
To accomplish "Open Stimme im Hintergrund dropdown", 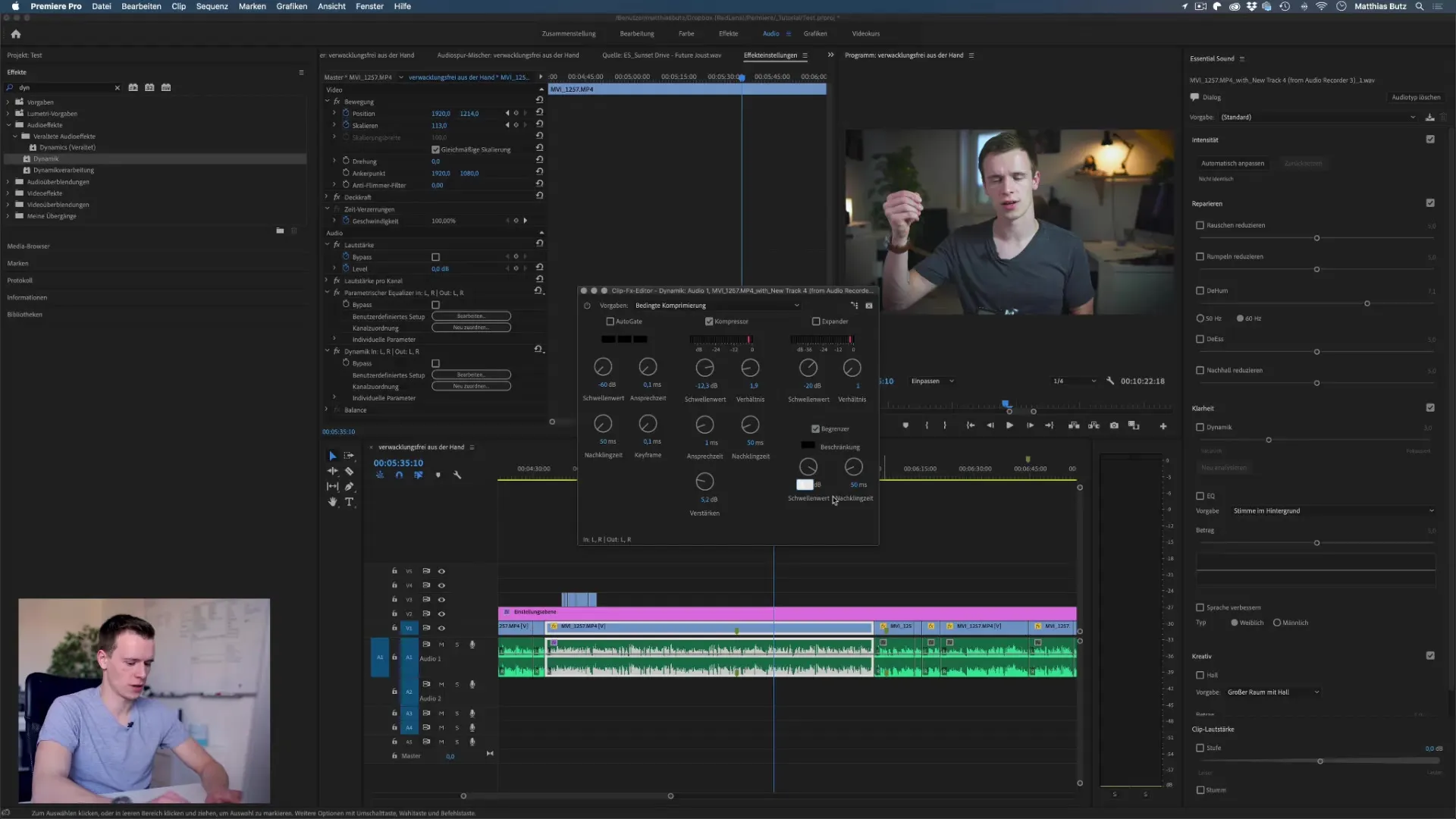I will [x=1332, y=511].
